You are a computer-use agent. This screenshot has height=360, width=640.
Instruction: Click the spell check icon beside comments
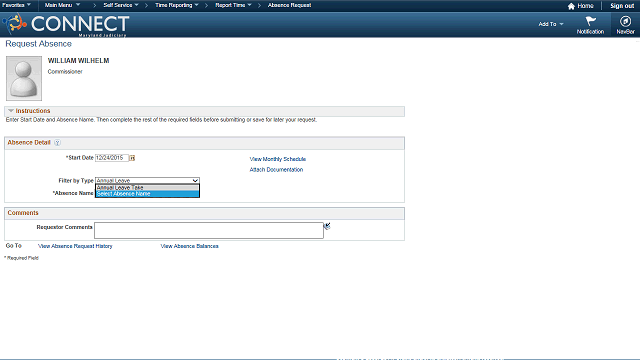[x=327, y=226]
